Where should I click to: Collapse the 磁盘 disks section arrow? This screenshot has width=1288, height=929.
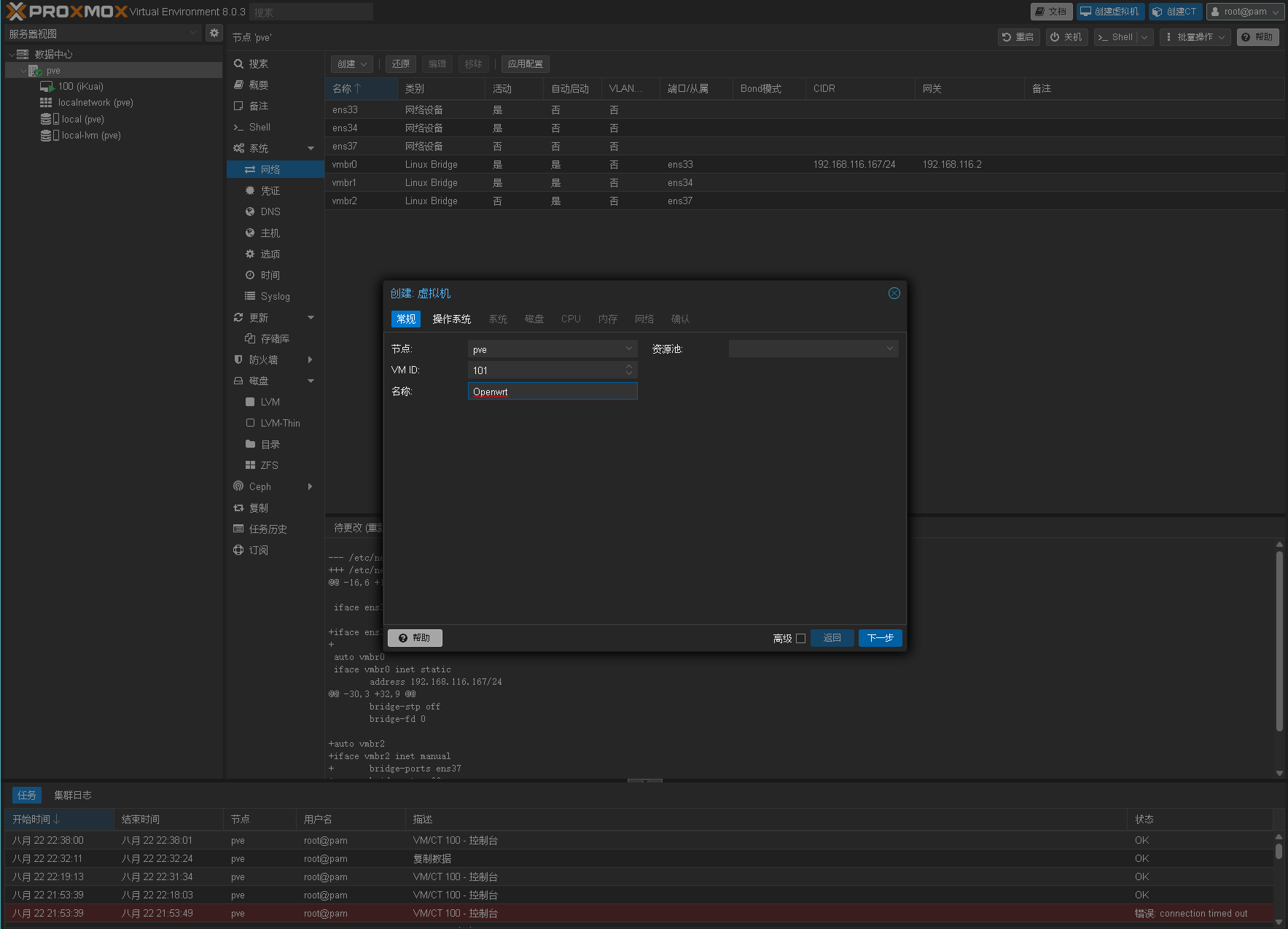click(311, 381)
